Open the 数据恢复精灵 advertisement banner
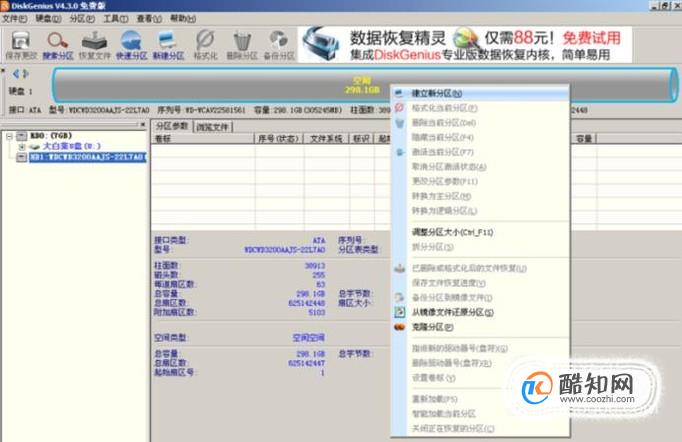The width and height of the screenshot is (682, 442). pyautogui.click(x=465, y=45)
